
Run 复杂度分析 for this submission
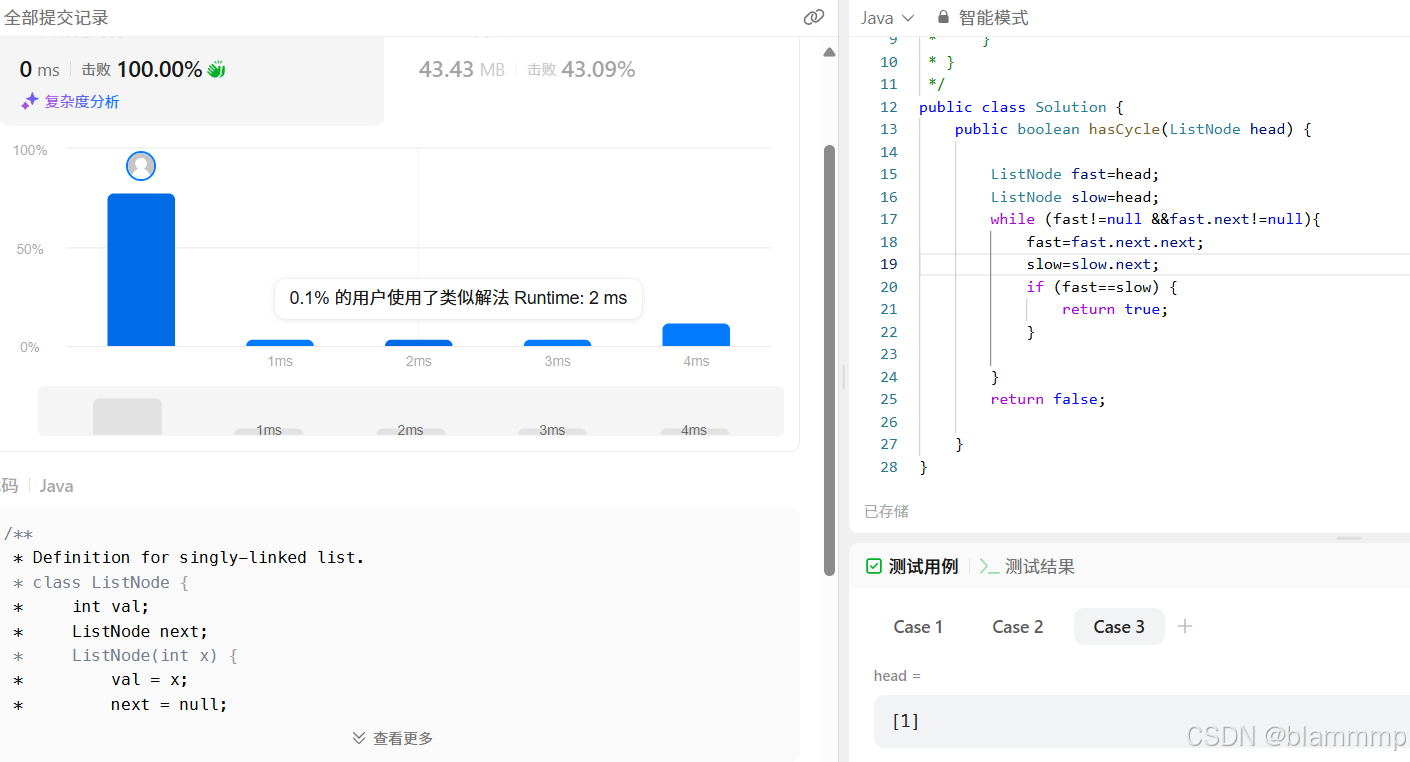[80, 101]
